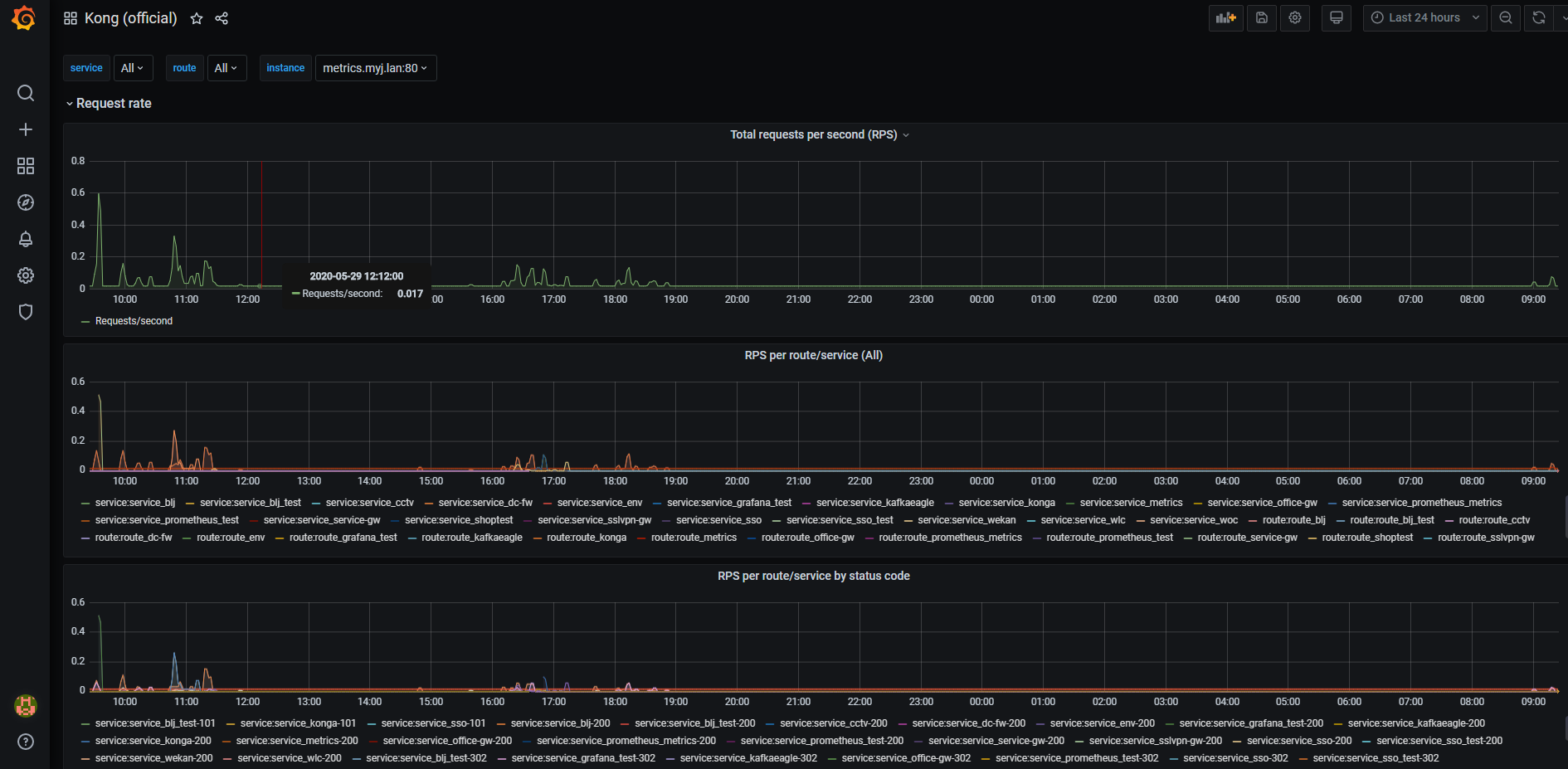Open Total requests per second panel menu
Viewport: 1568px width, 769px height.
tap(813, 134)
